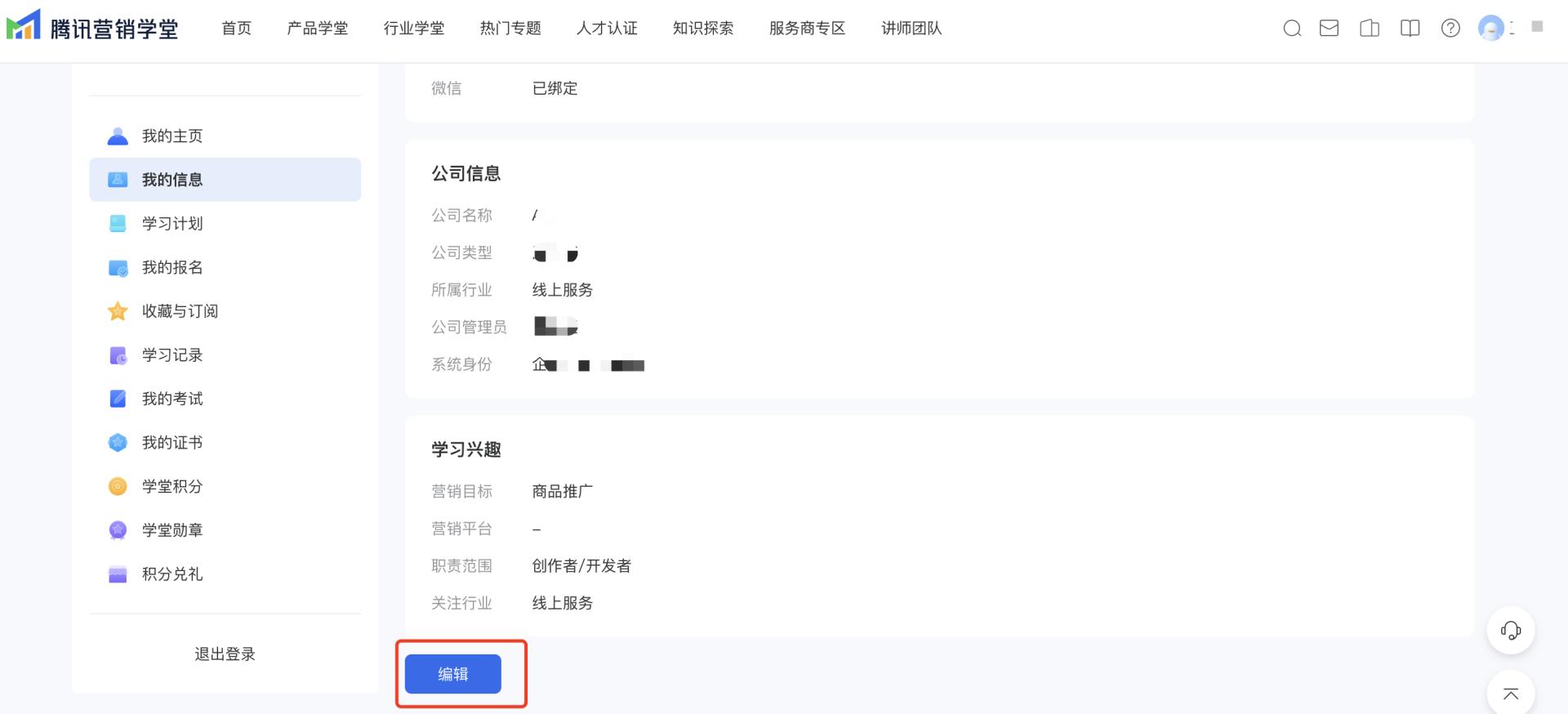Click the back-to-top arrow button
This screenshot has width=1568, height=714.
1511,694
